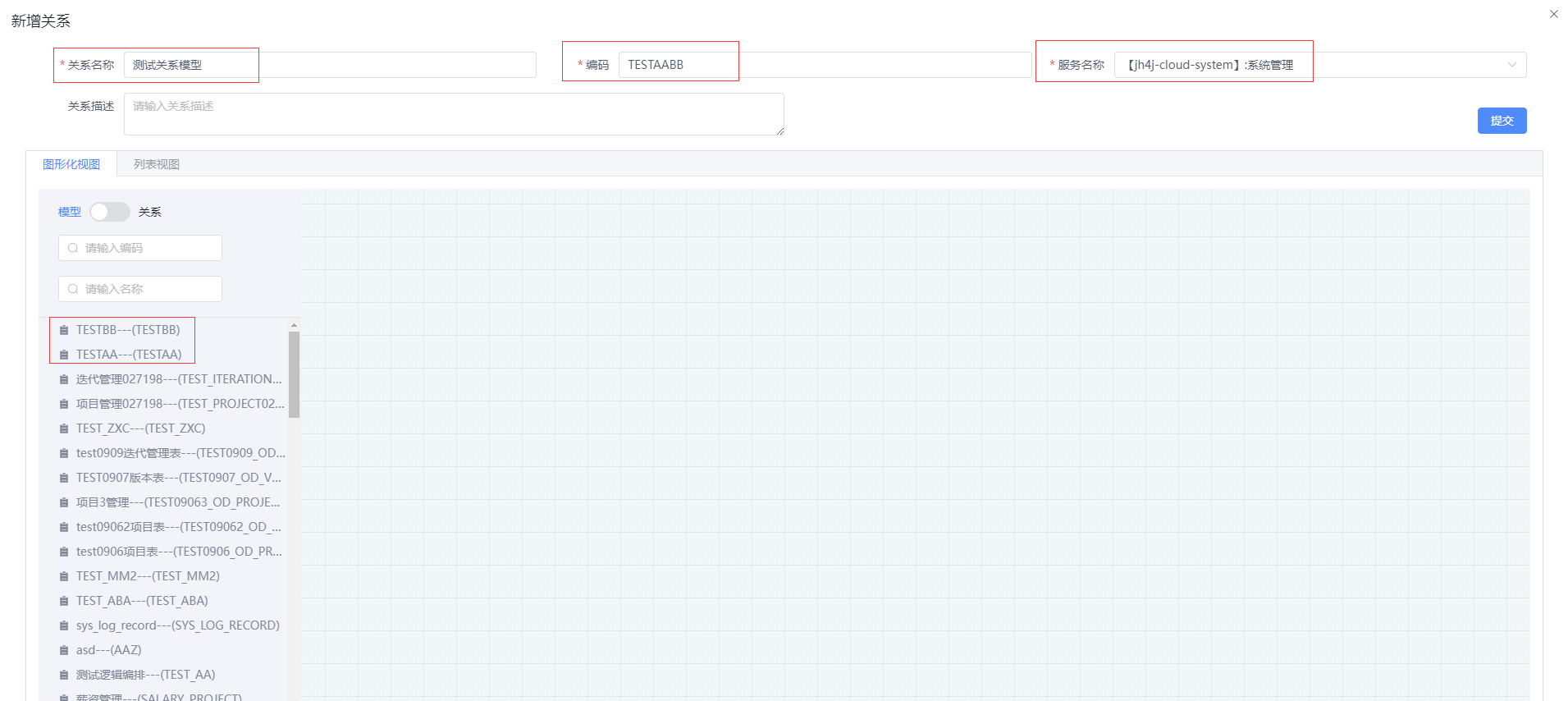
Task: Select 迭代管理027198 list item
Action: [x=179, y=379]
